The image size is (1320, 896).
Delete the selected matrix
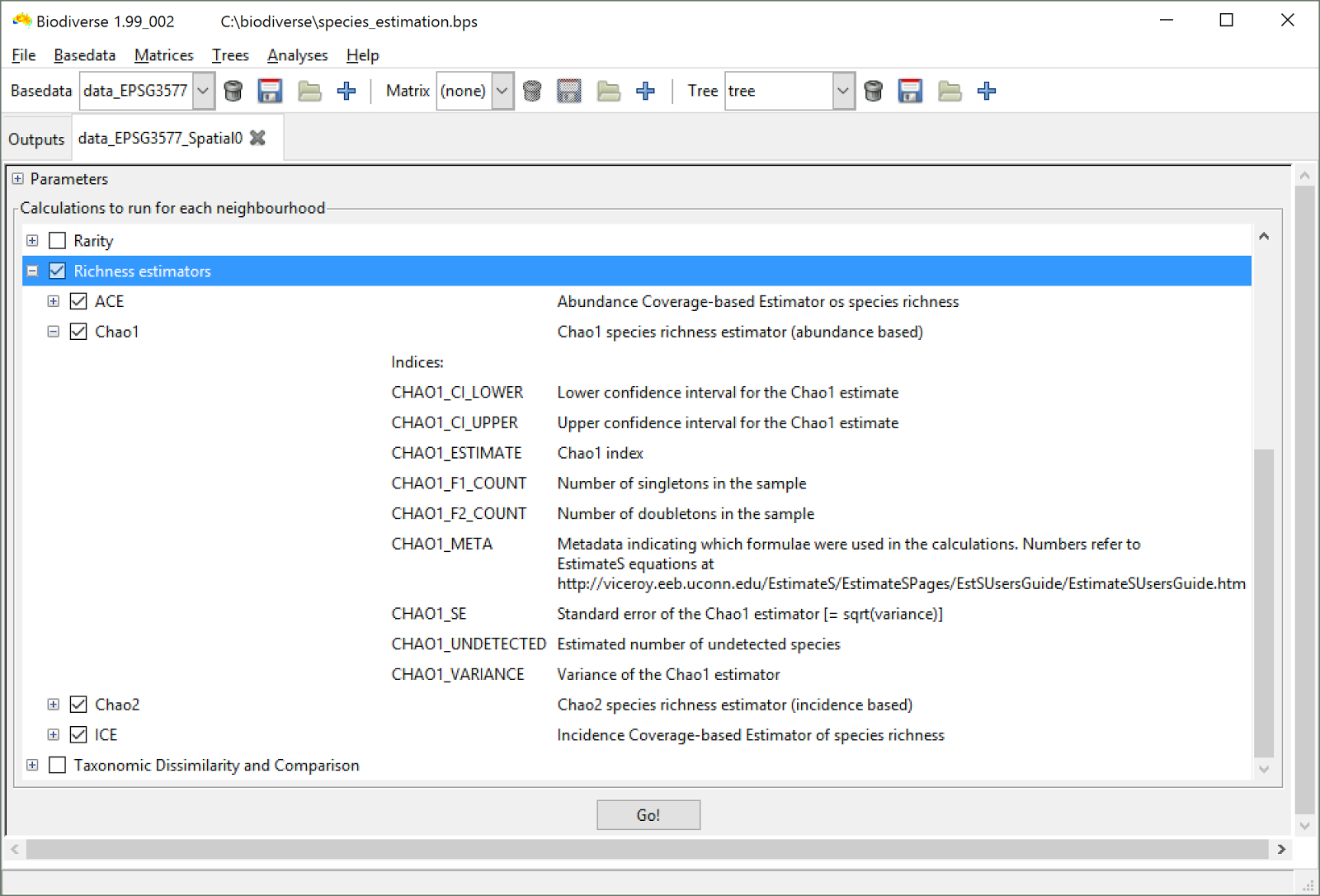click(532, 91)
